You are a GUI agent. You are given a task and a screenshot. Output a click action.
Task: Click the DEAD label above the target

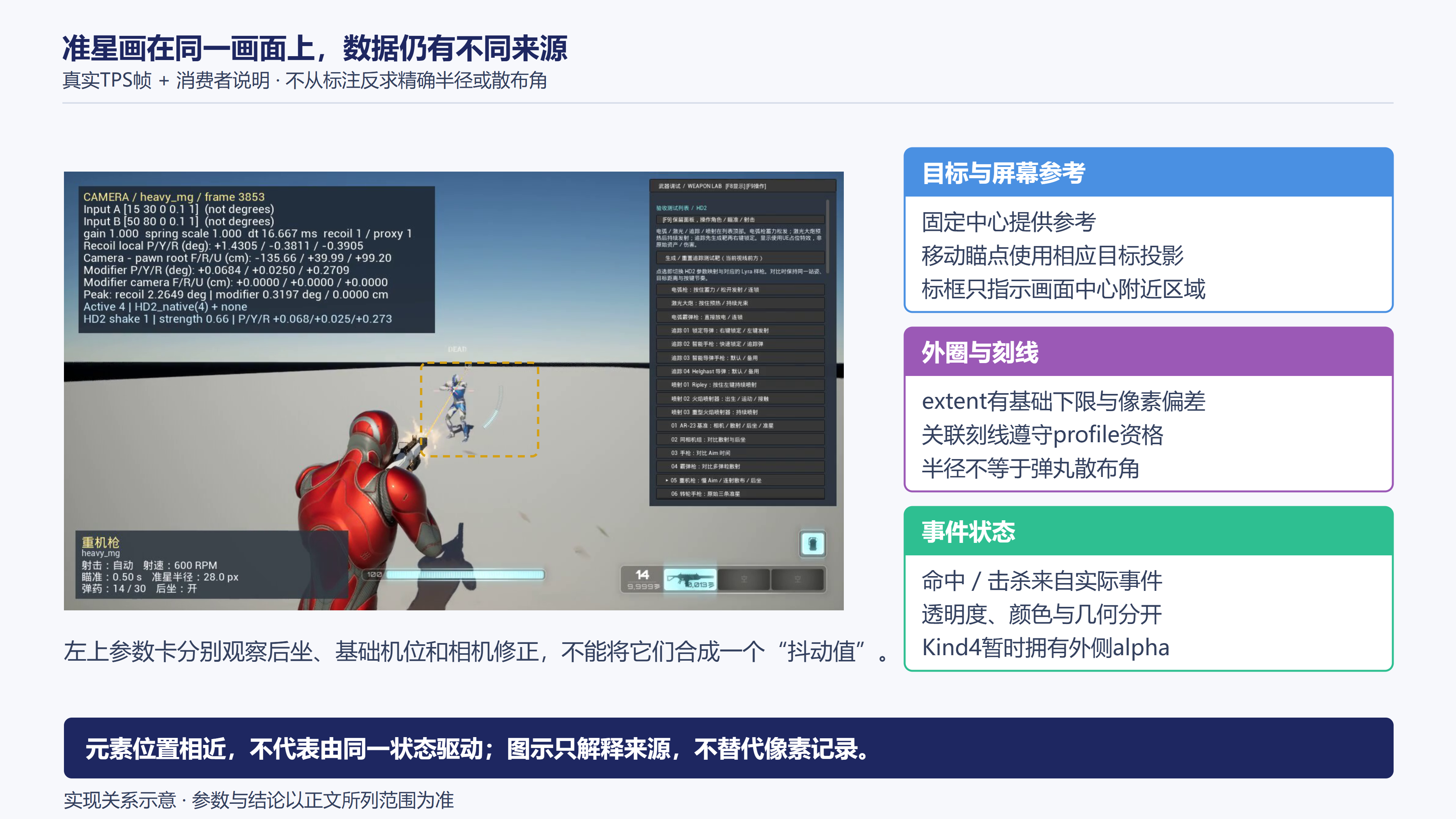(457, 349)
